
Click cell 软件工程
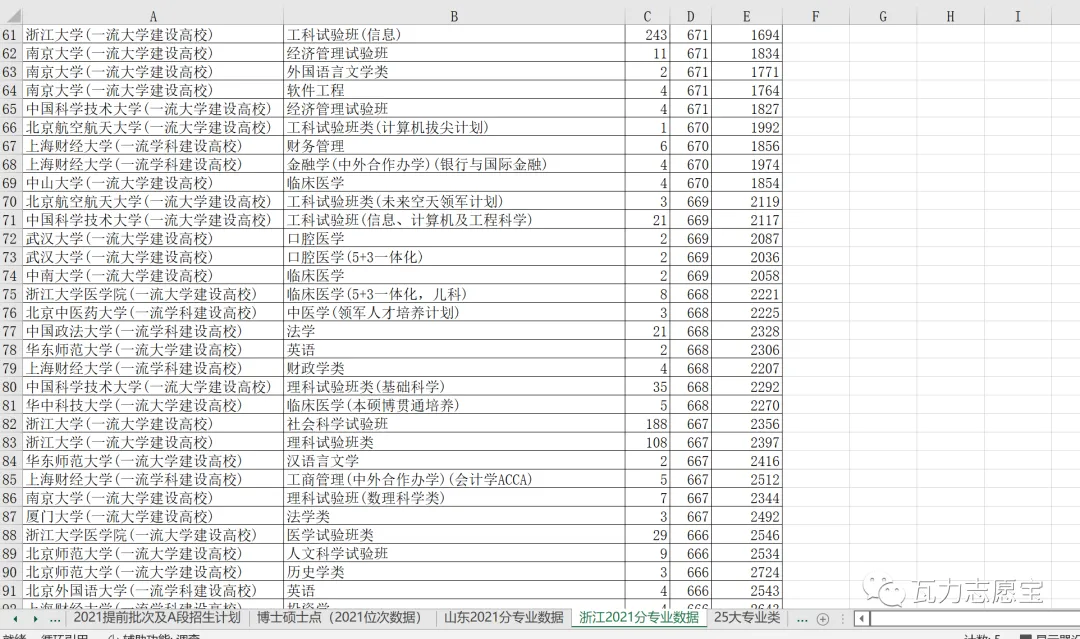tap(454, 90)
